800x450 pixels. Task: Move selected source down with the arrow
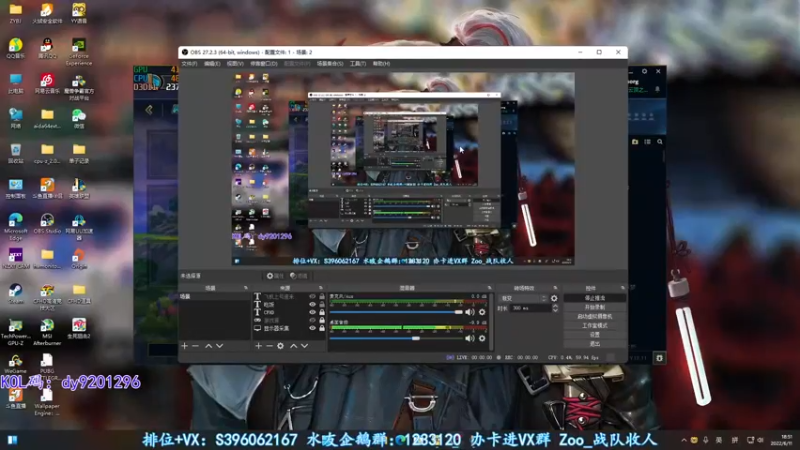point(305,346)
